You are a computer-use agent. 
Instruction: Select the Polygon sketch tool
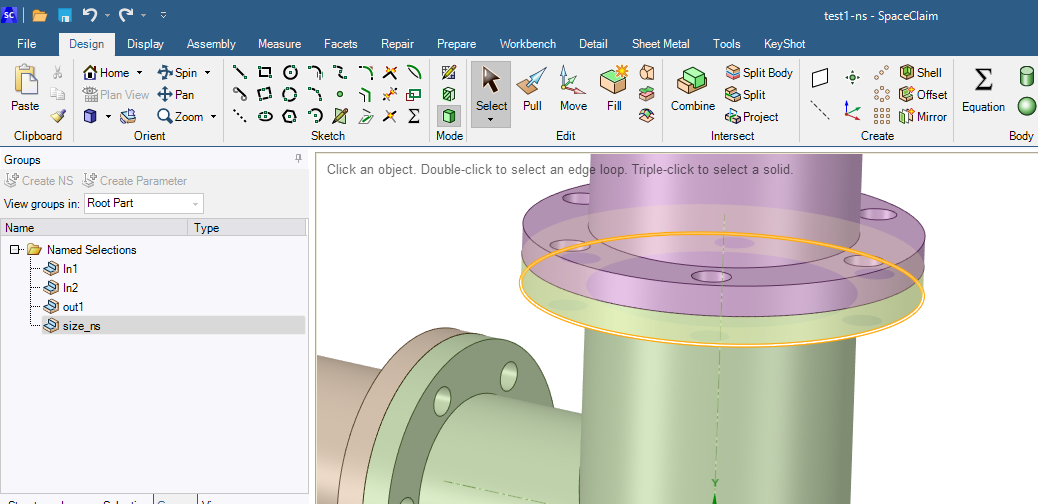coord(290,117)
